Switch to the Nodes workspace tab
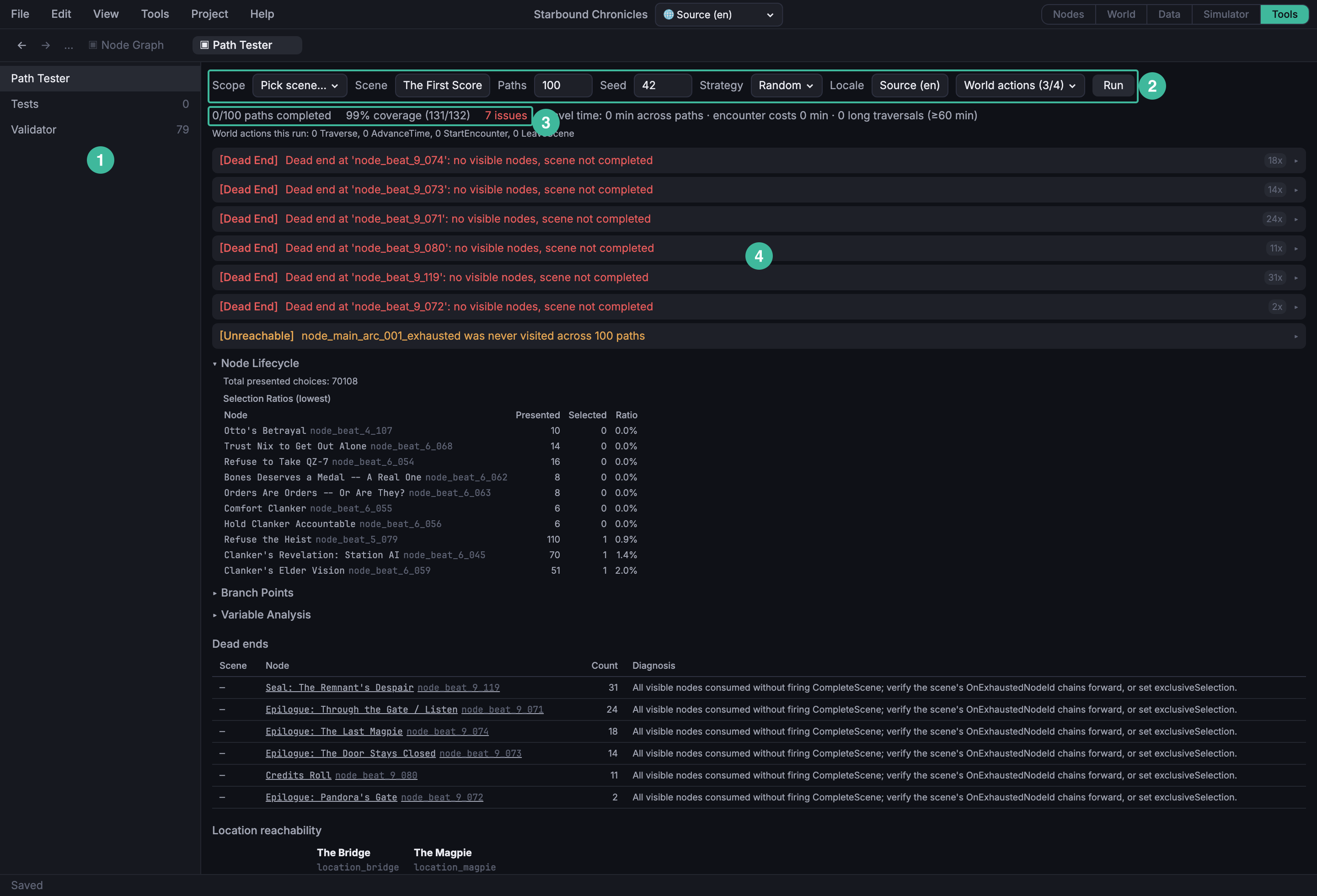Viewport: 1317px width, 896px height. [1068, 15]
